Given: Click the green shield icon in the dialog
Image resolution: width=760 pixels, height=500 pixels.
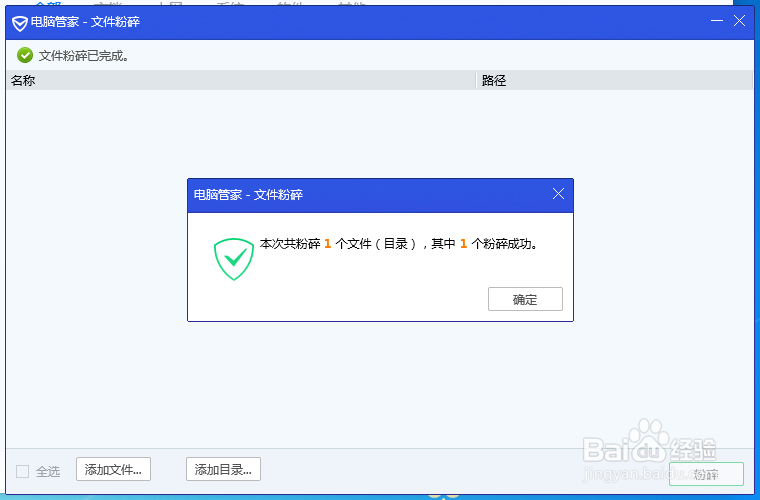Looking at the screenshot, I should pos(234,259).
